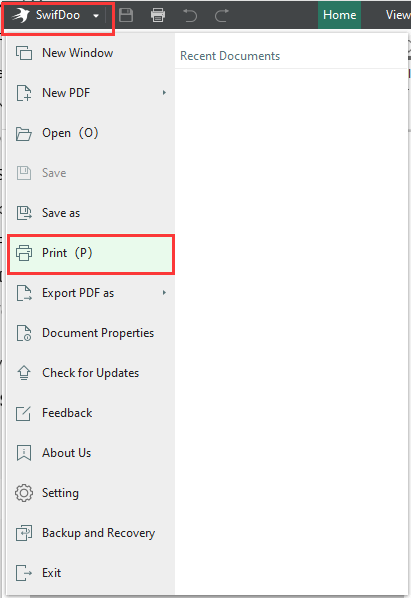Switch to the Home tab
The image size is (411, 598).
point(340,15)
